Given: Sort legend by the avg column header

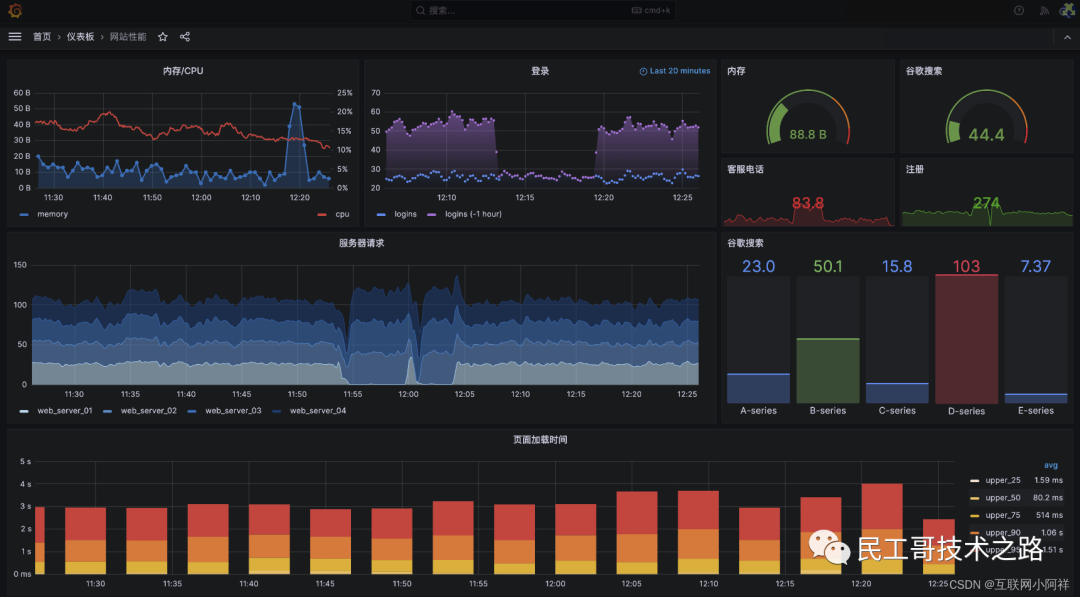Looking at the screenshot, I should click(x=1051, y=465).
